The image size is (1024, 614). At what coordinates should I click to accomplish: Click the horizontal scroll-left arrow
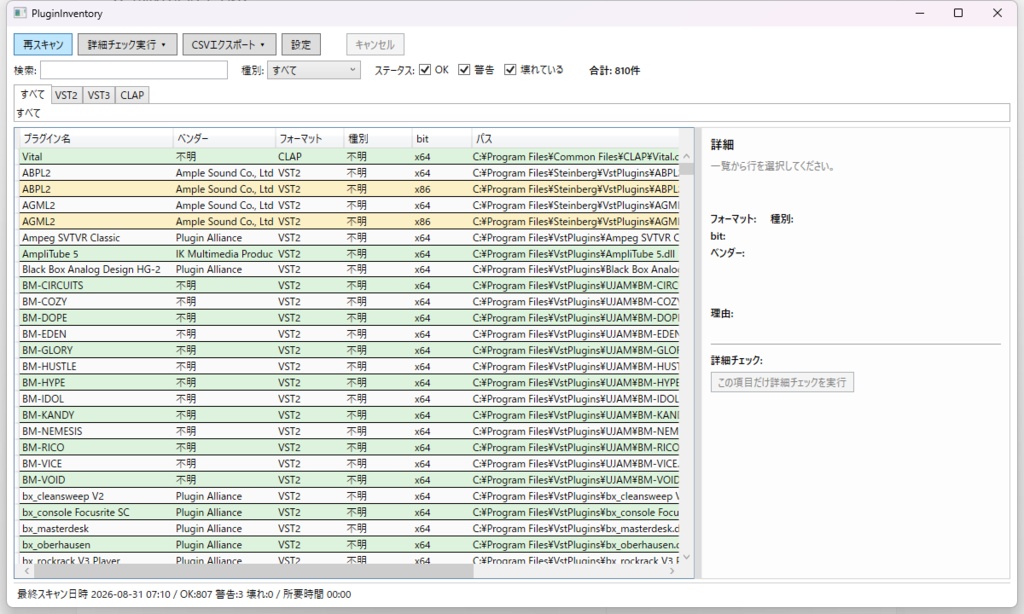click(x=27, y=571)
